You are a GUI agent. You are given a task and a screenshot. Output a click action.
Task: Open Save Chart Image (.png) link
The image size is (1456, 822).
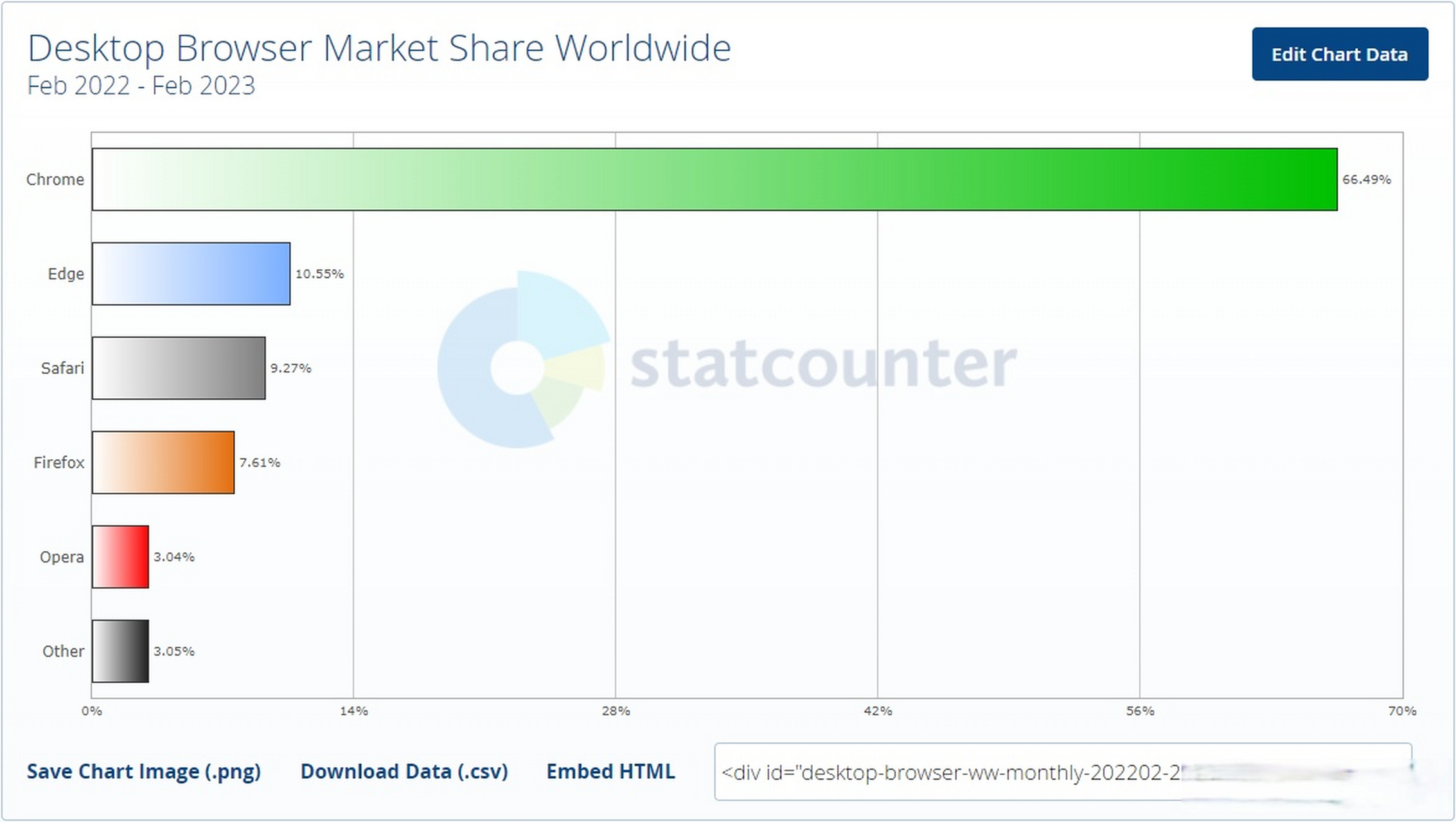pos(144,771)
